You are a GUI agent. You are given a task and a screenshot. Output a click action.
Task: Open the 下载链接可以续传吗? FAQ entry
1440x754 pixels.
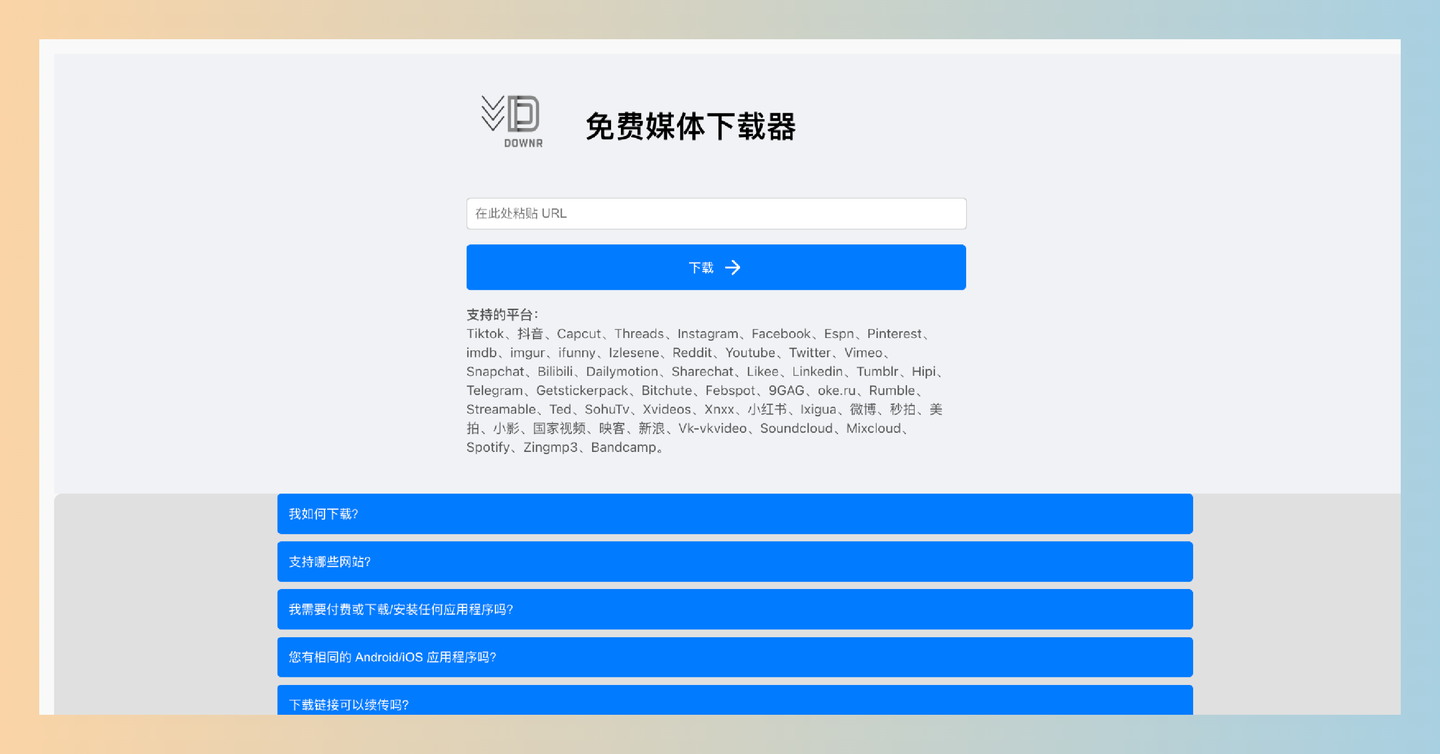tap(735, 704)
